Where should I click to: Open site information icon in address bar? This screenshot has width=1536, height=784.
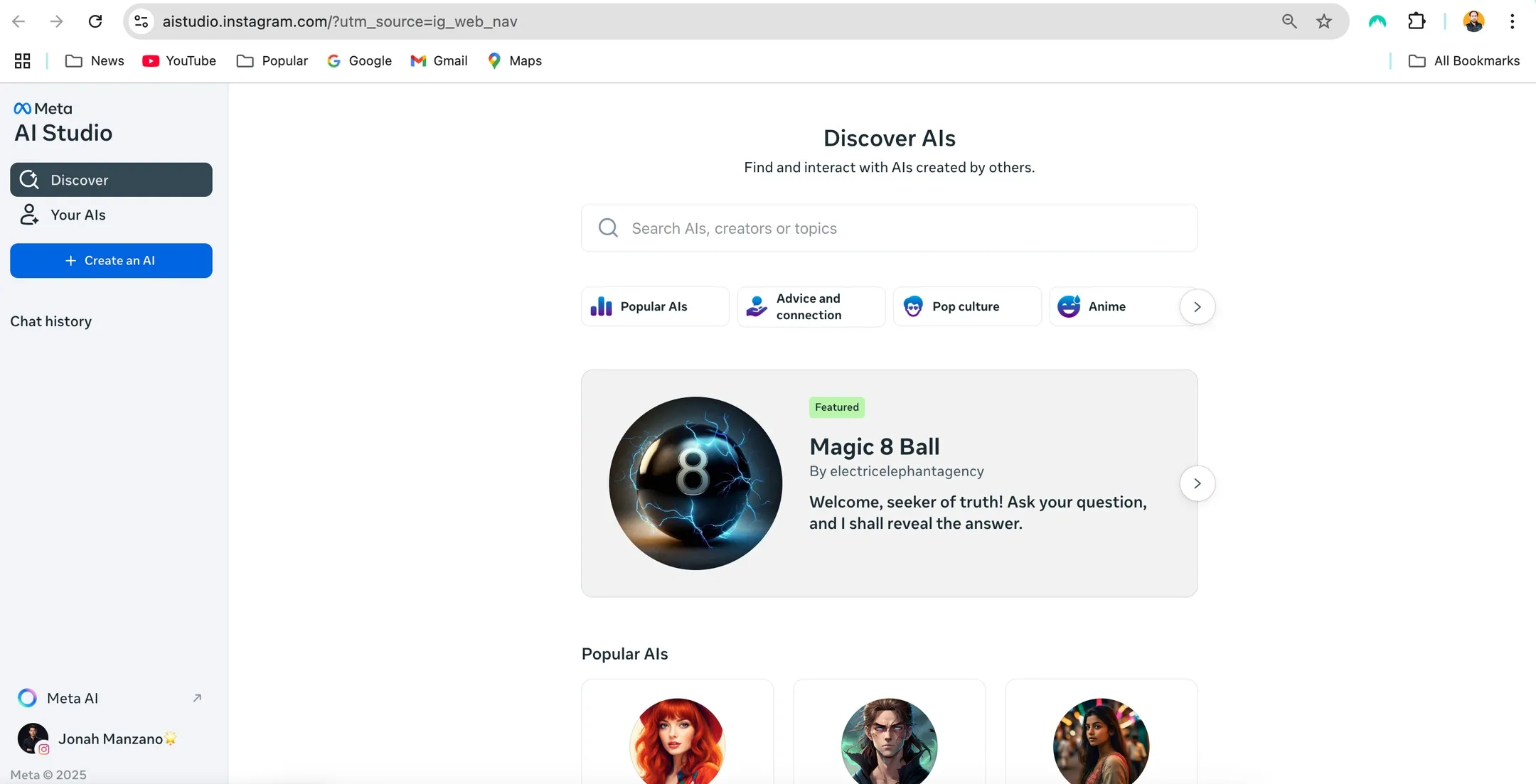click(x=142, y=21)
